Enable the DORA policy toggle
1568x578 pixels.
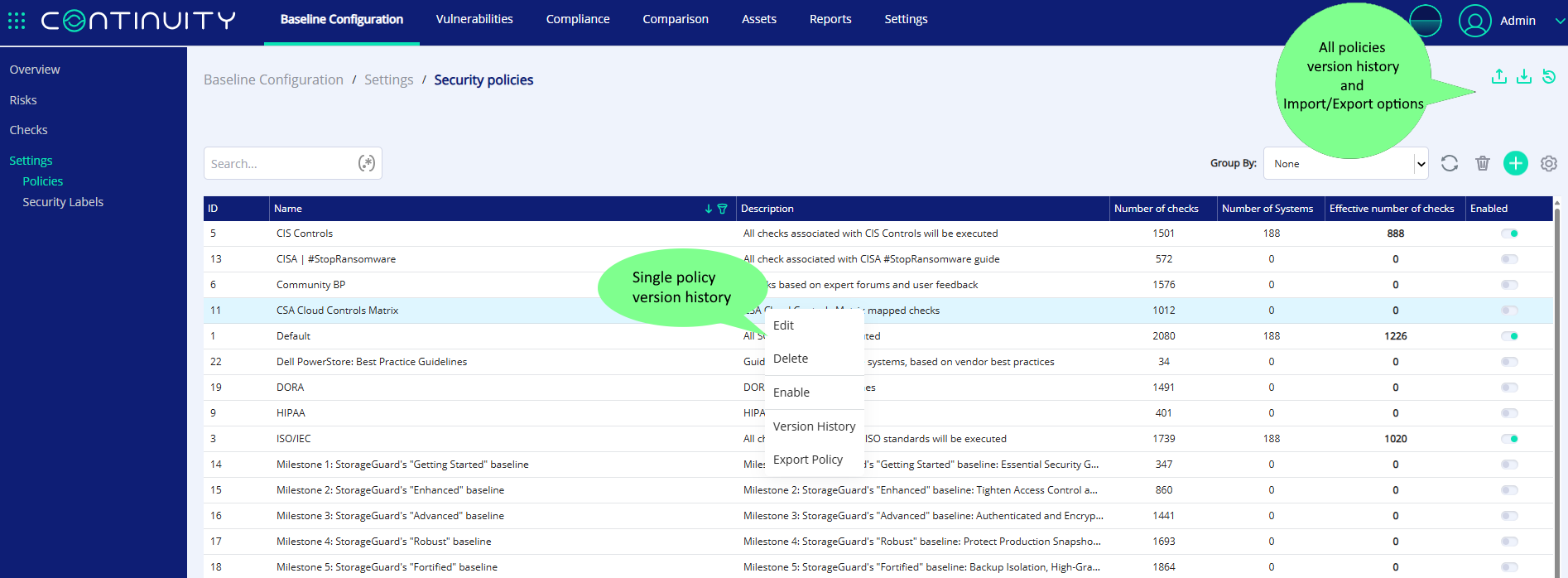click(1509, 388)
